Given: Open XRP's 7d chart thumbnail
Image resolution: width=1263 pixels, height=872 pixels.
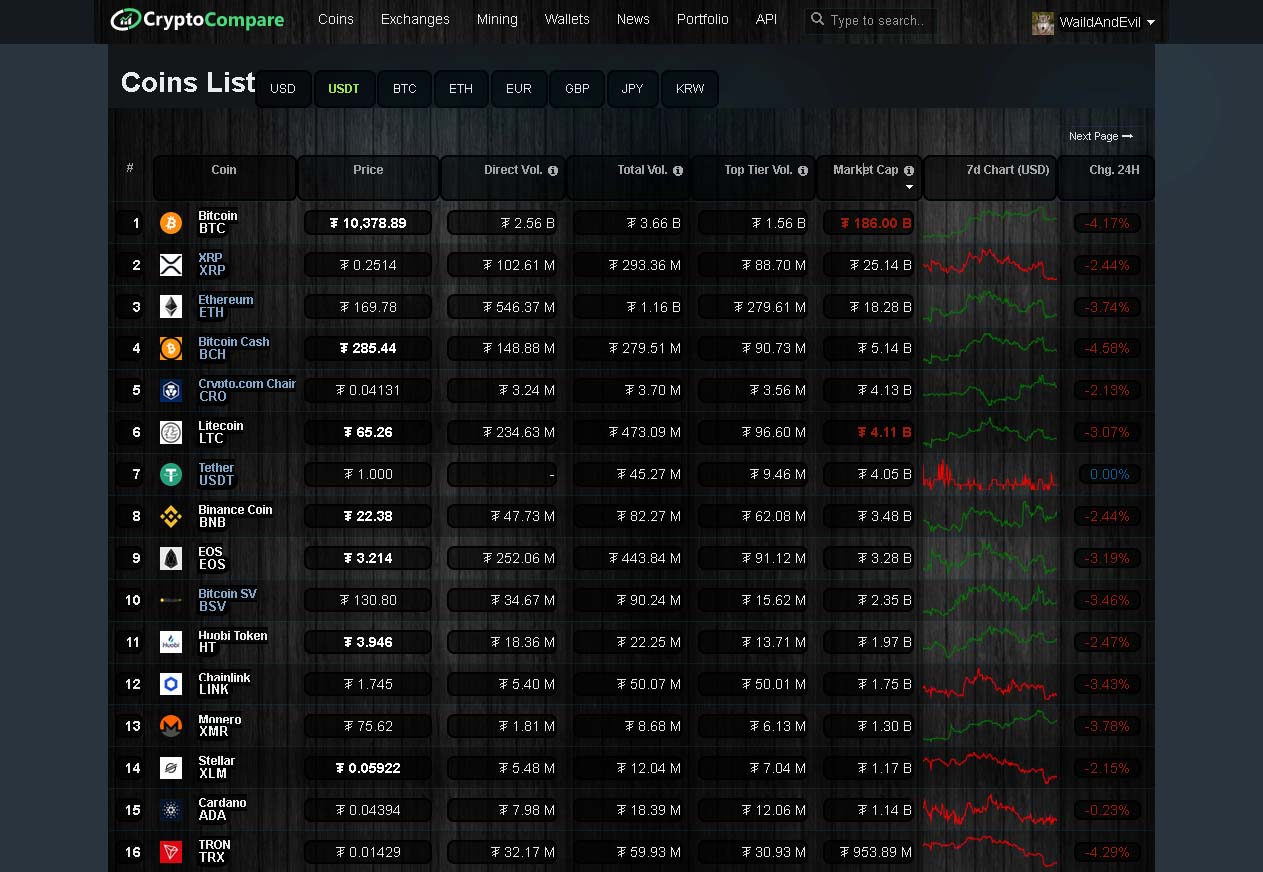Looking at the screenshot, I should pos(990,265).
